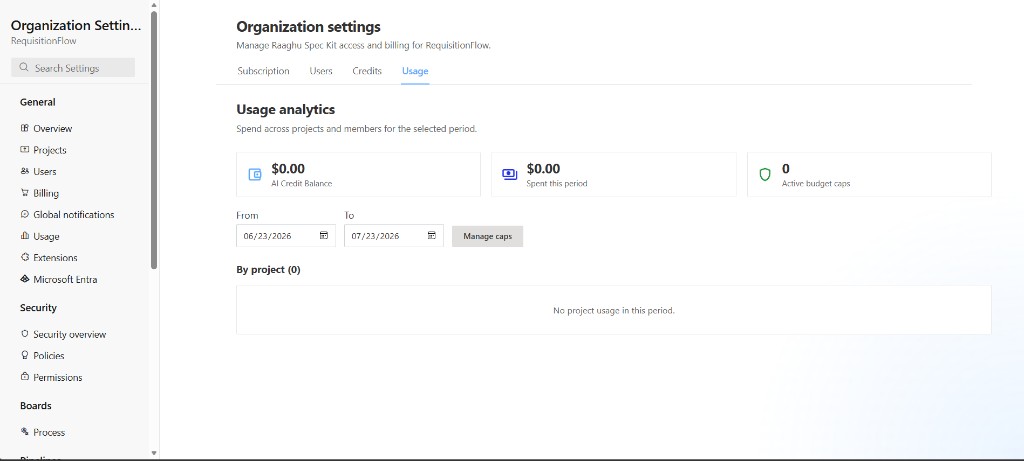Select the Projects sidebar icon
This screenshot has height=461, width=1024.
tap(25, 150)
